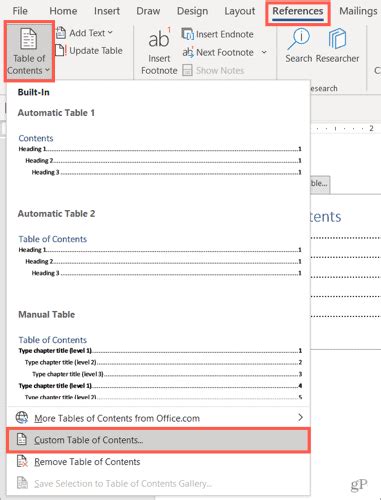
Task: Click the Custom Table of Contents icon
Action: coord(22,439)
